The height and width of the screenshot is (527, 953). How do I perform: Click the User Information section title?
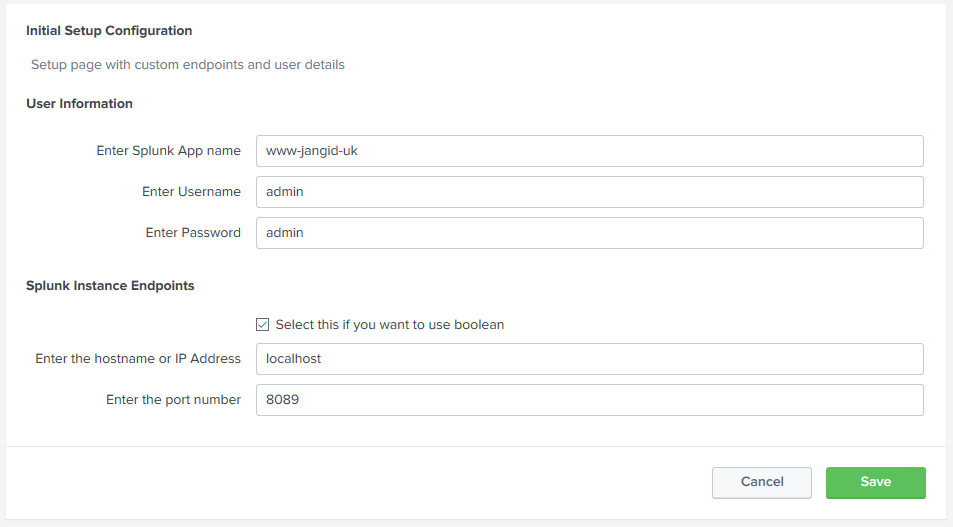(79, 104)
